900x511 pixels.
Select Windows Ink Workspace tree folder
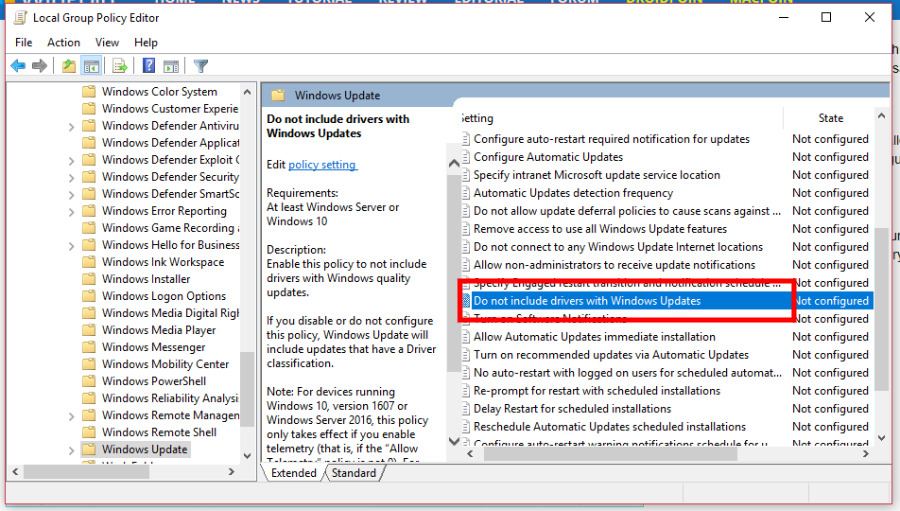(163, 262)
